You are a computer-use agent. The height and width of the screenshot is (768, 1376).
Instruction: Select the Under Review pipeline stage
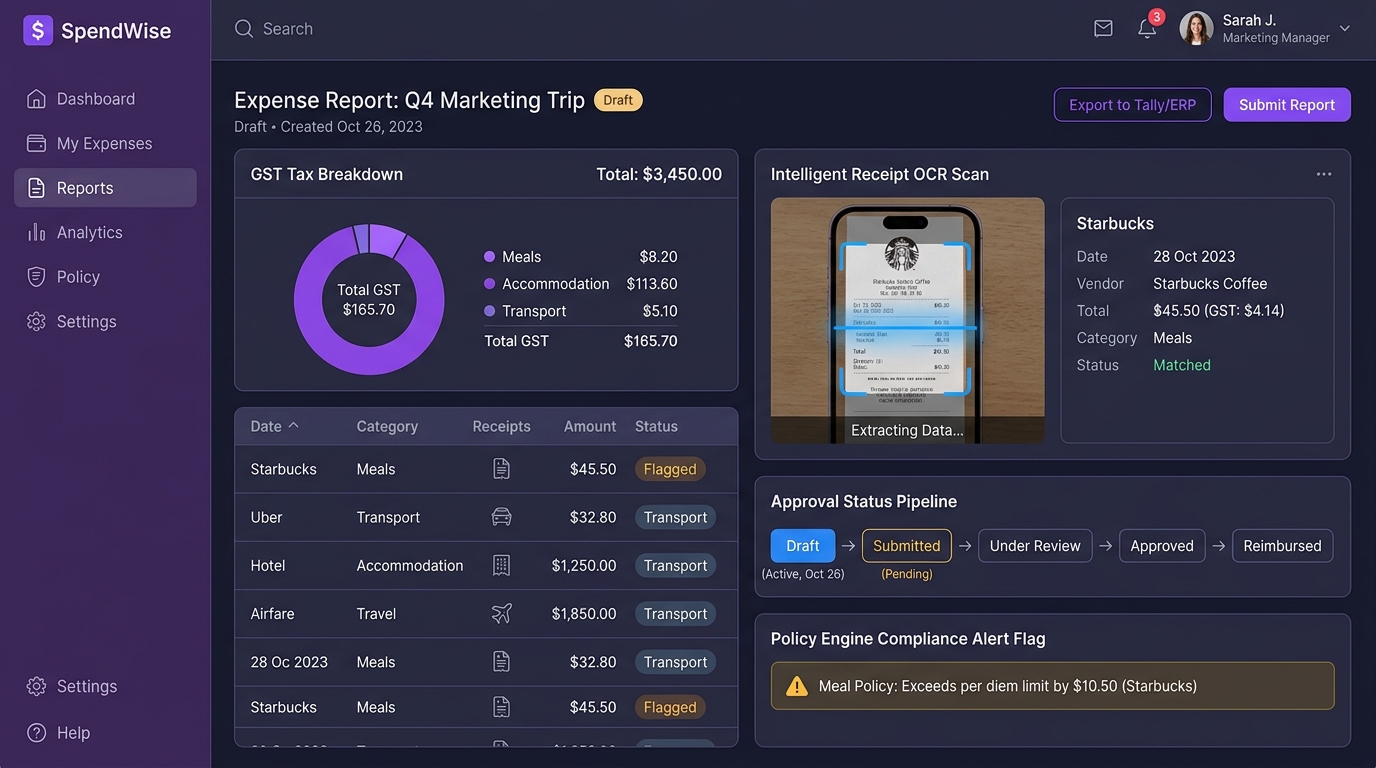tap(1035, 546)
